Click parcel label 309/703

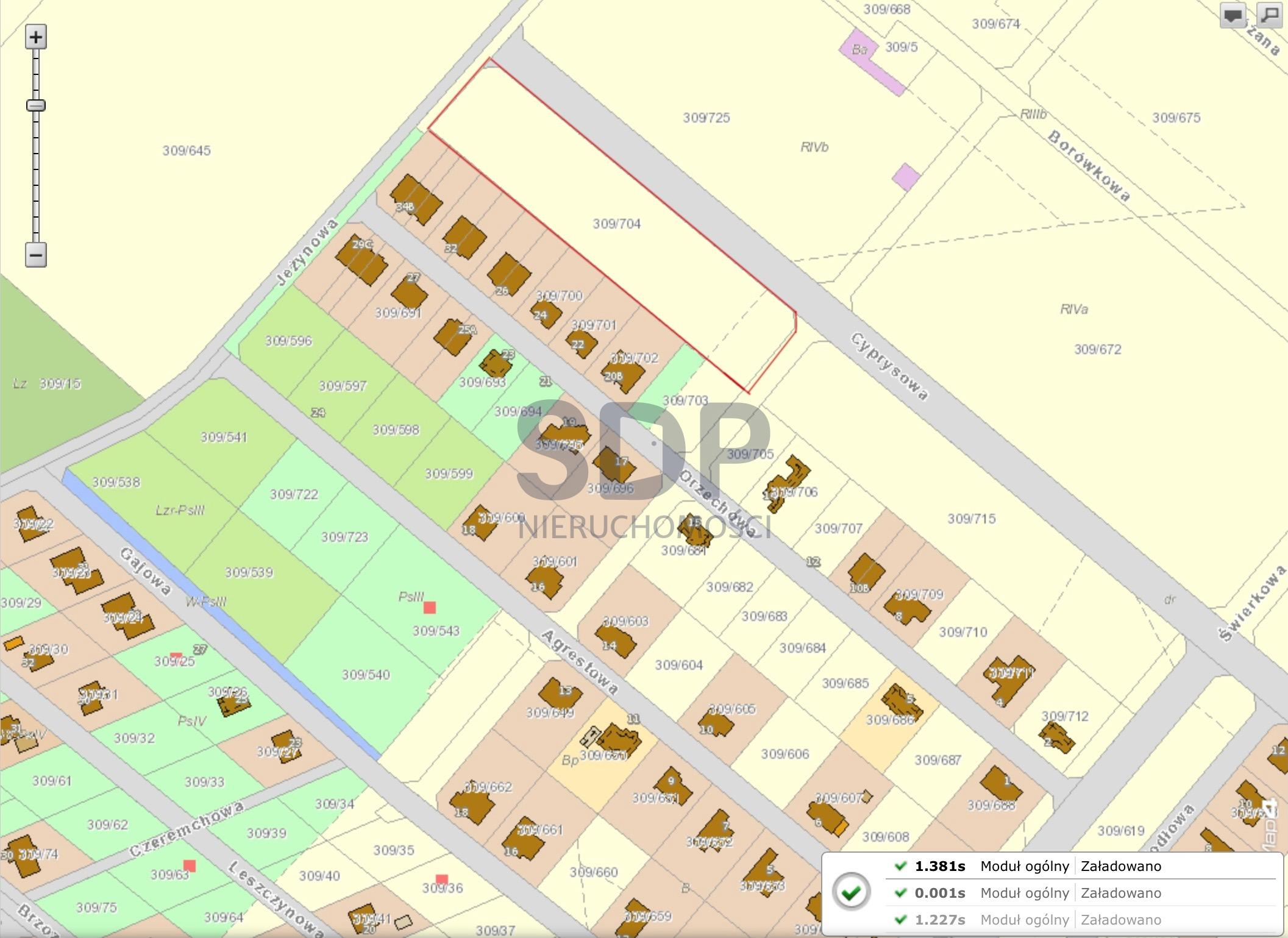coord(685,400)
